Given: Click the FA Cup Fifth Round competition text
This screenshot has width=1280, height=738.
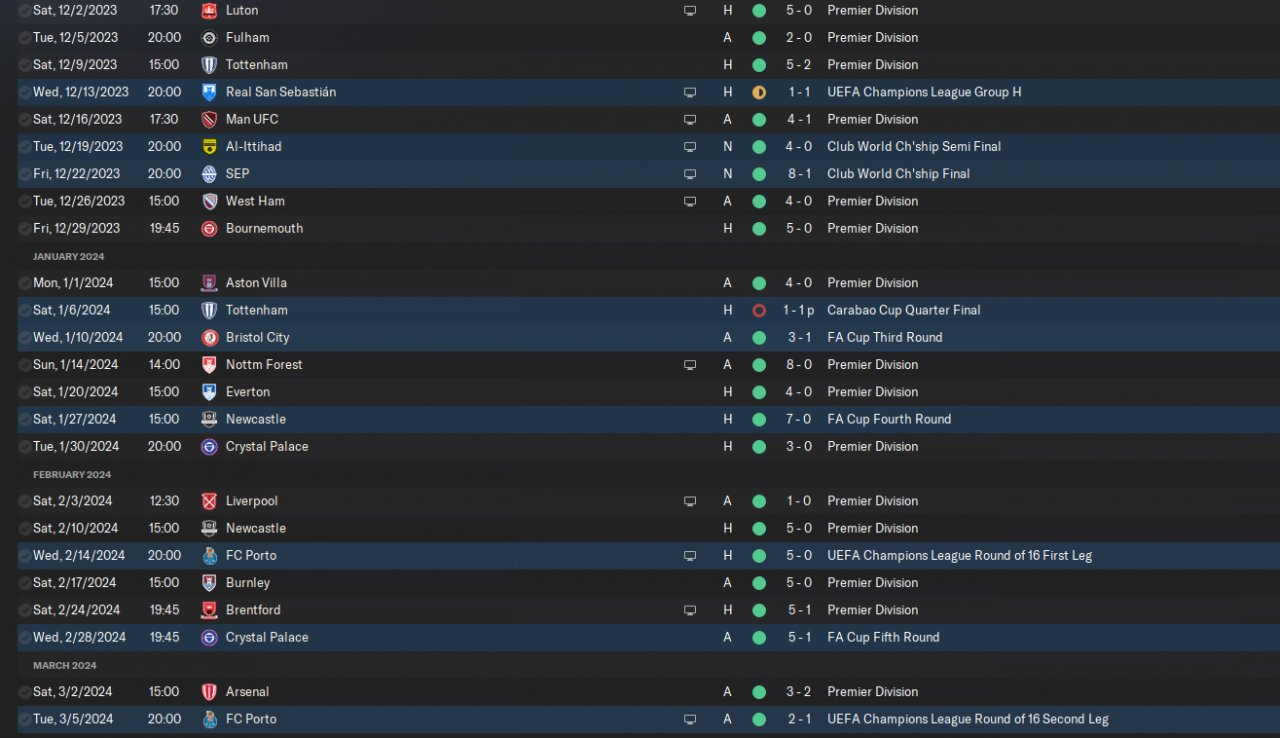Looking at the screenshot, I should point(883,638).
